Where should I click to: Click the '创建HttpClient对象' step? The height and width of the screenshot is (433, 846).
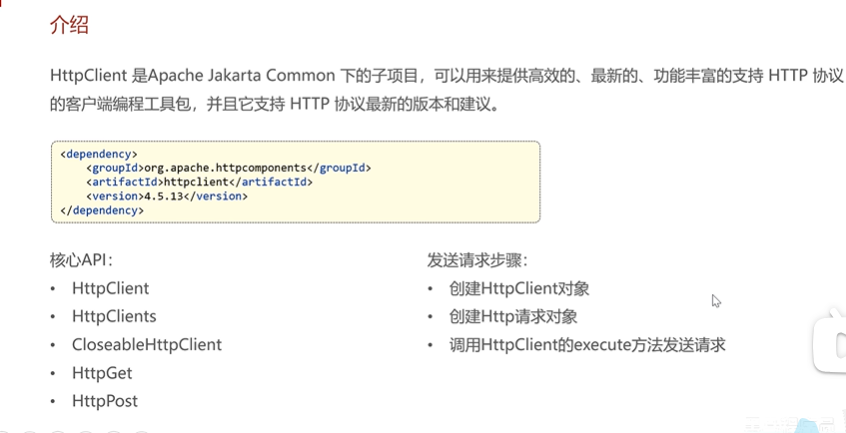519,288
